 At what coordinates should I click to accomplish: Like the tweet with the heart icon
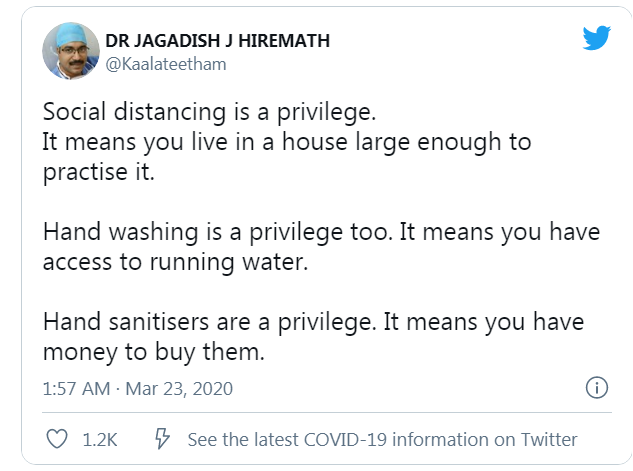click(57, 439)
